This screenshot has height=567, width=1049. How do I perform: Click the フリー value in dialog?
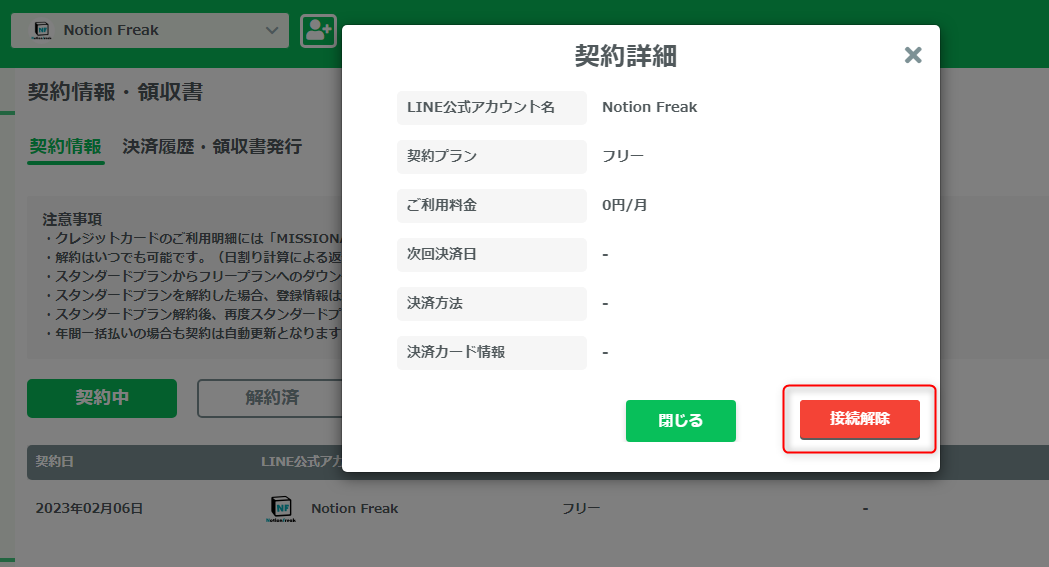tap(623, 156)
